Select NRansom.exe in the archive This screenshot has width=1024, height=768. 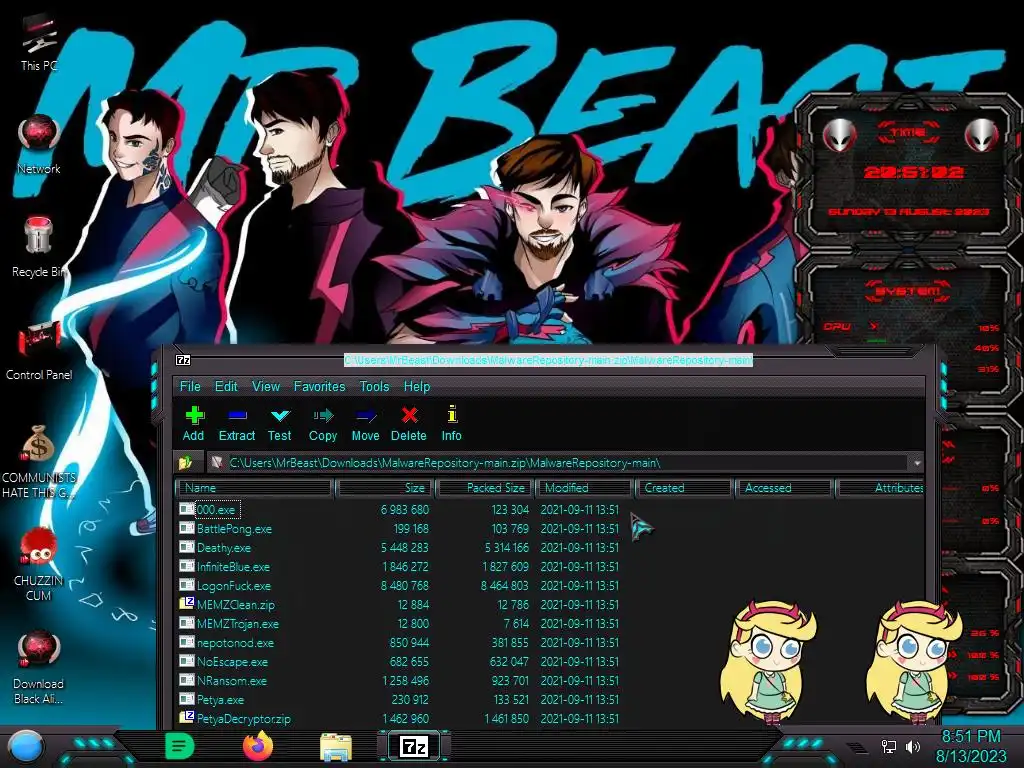tap(399, 680)
